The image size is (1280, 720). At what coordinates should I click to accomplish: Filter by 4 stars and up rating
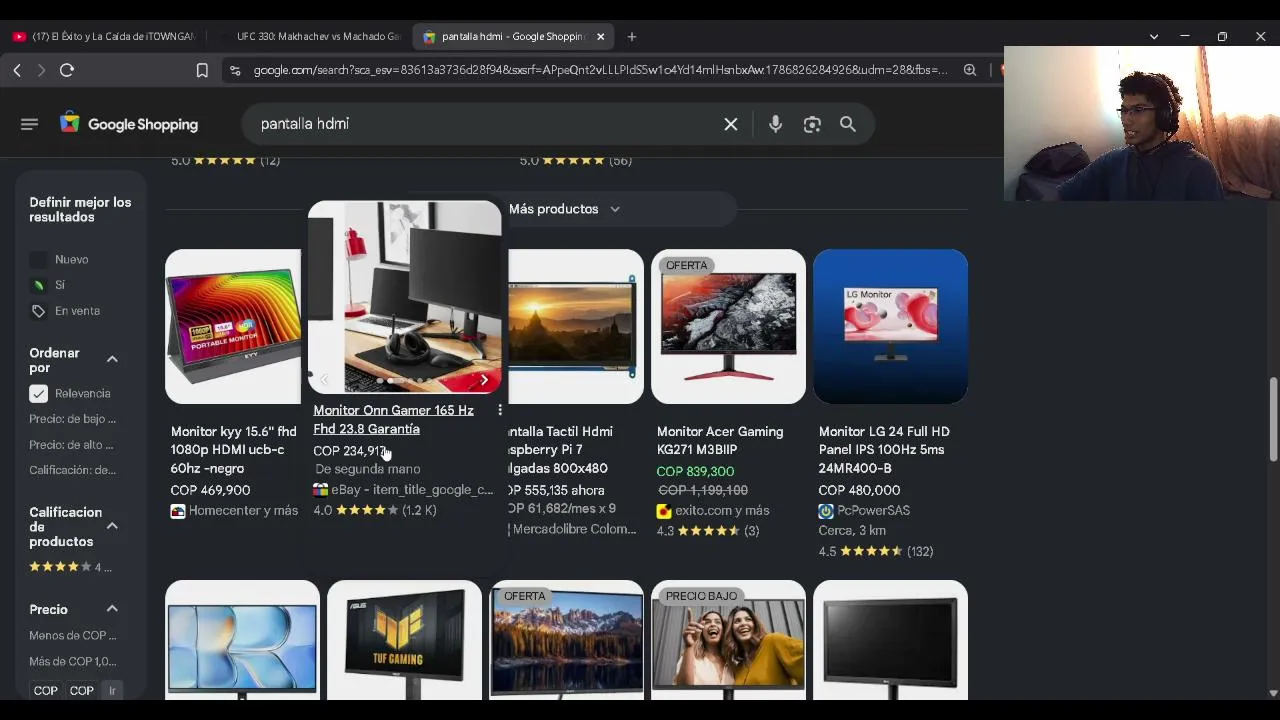point(70,567)
